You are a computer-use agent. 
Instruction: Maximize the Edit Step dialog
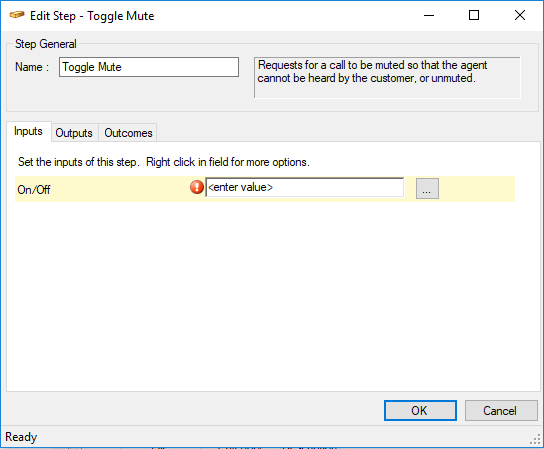pos(474,15)
